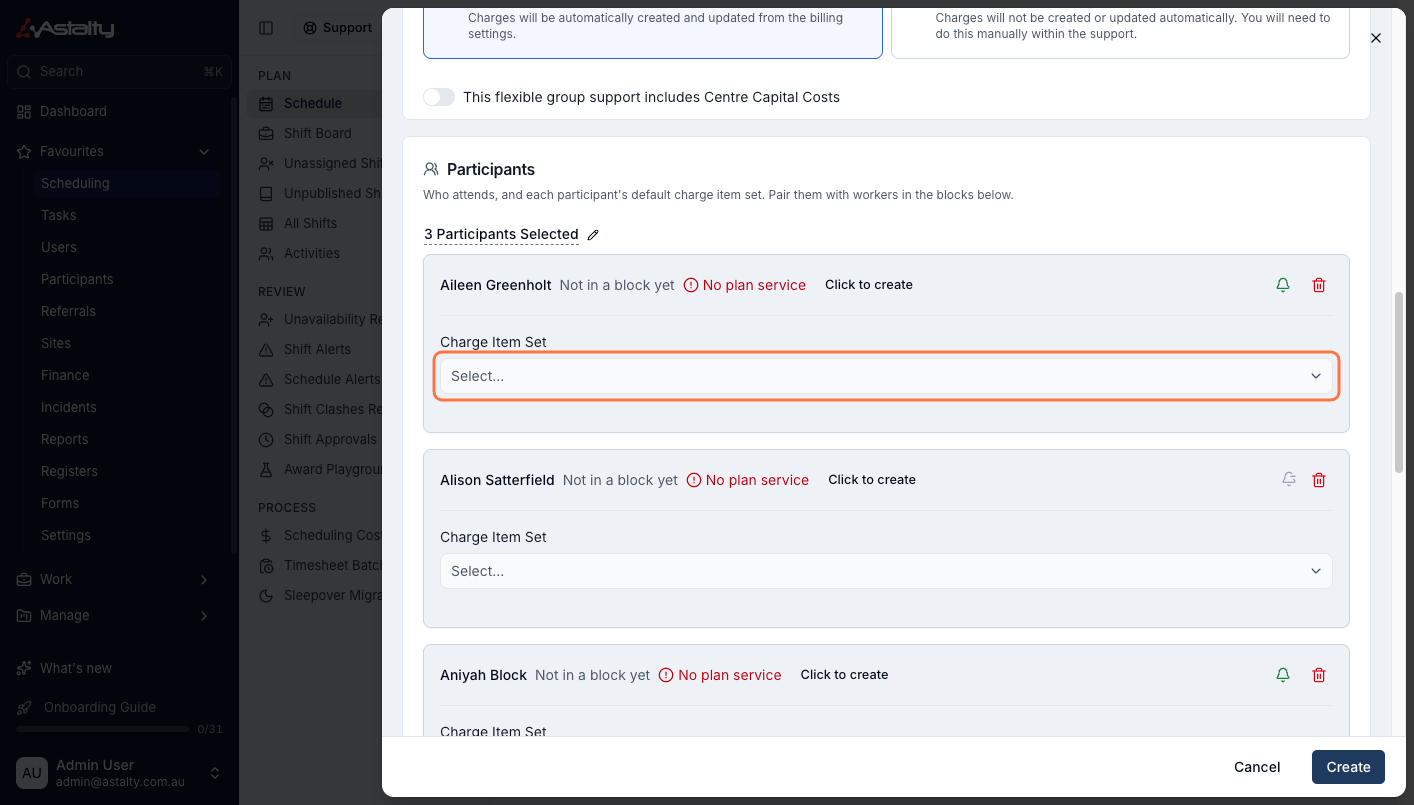Delete Aileen Greenholt using the red trash icon
The height and width of the screenshot is (805, 1414).
click(1319, 285)
